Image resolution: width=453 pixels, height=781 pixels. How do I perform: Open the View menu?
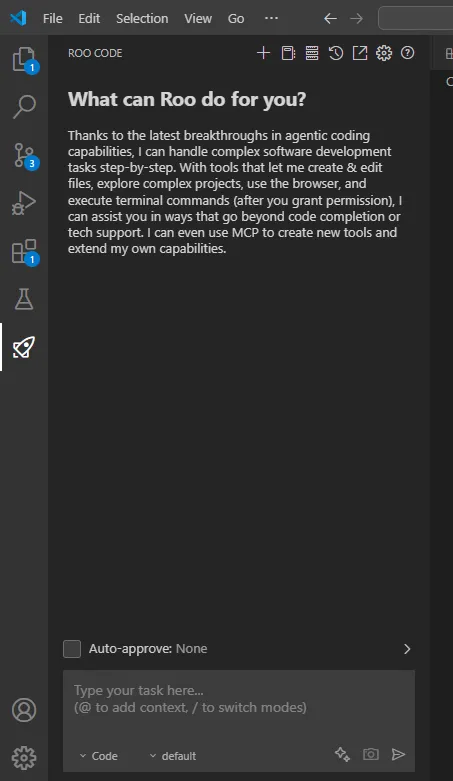(198, 18)
